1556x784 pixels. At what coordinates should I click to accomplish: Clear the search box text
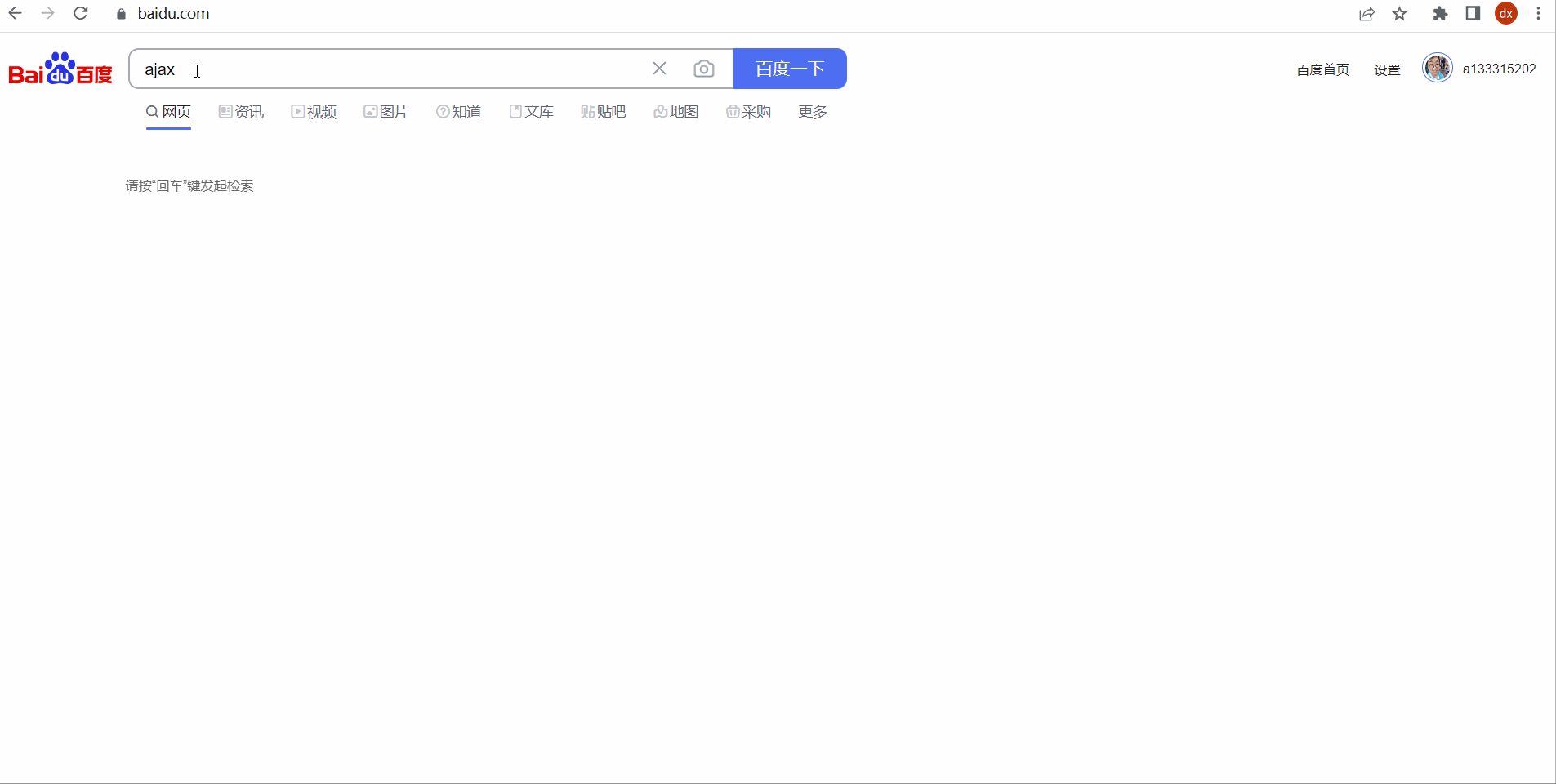point(659,69)
